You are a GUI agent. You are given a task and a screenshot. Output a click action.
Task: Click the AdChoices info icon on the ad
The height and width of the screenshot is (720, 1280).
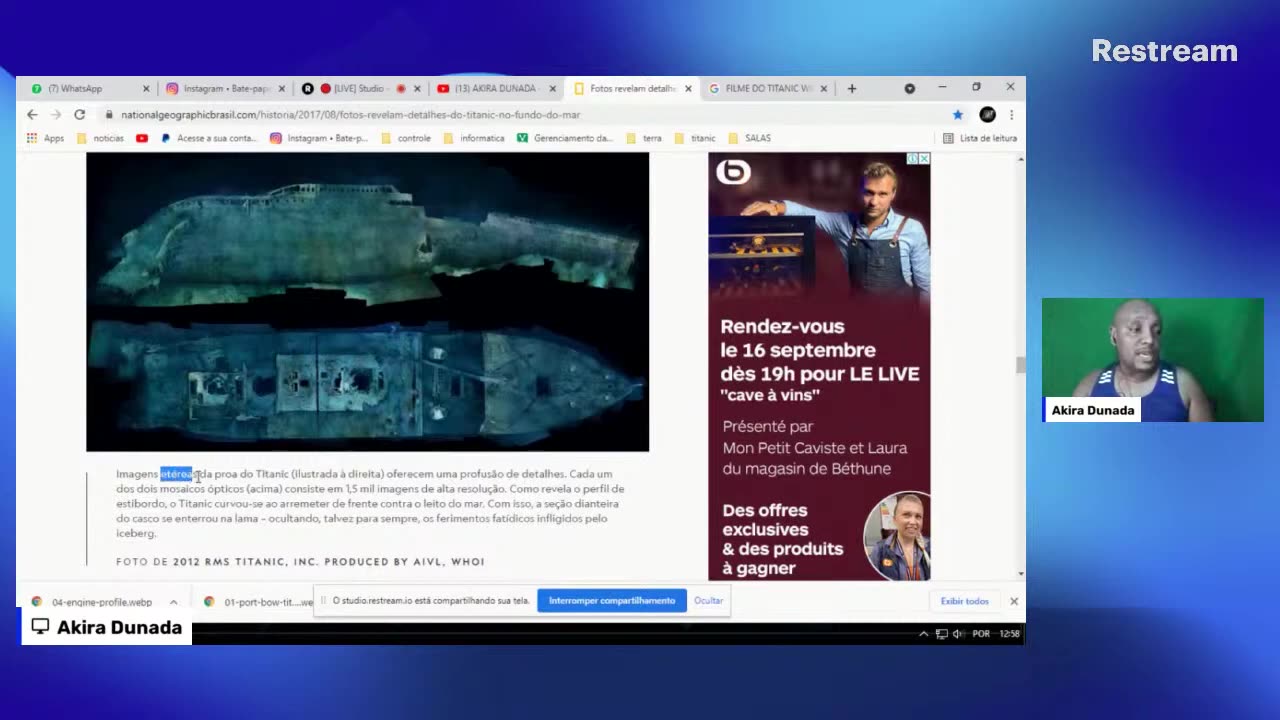pyautogui.click(x=912, y=159)
